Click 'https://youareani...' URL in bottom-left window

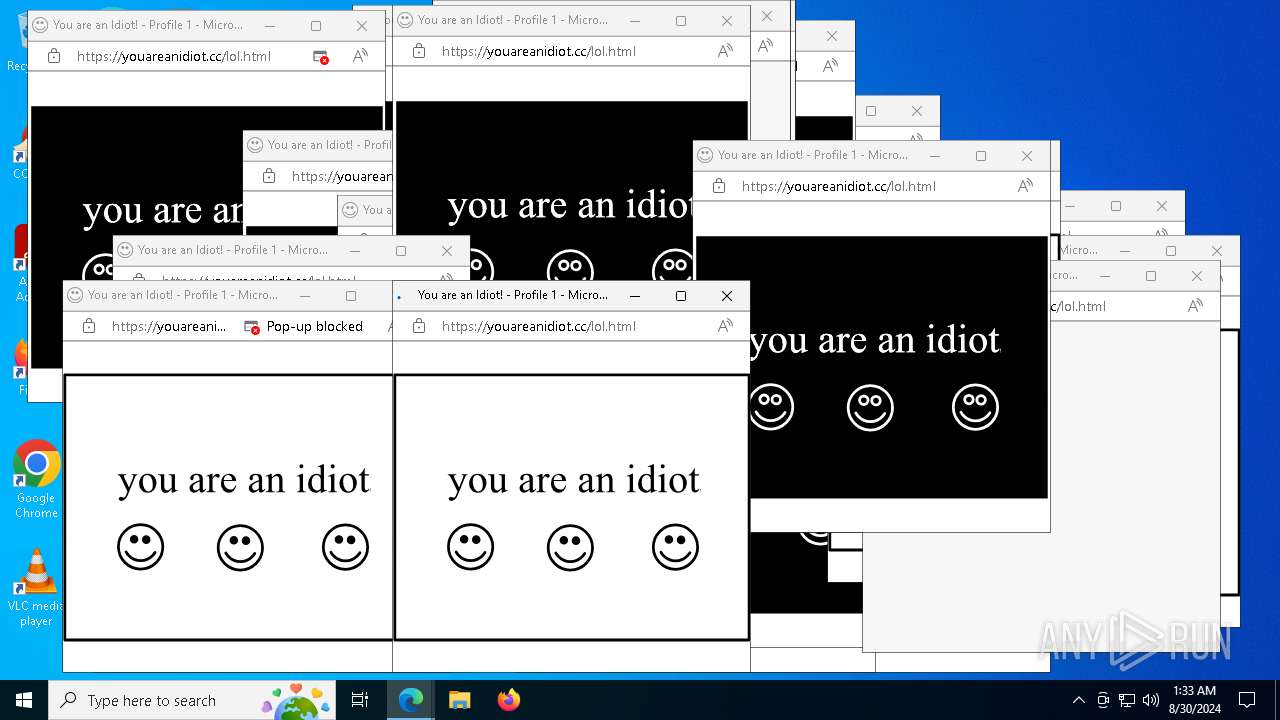click(x=169, y=326)
